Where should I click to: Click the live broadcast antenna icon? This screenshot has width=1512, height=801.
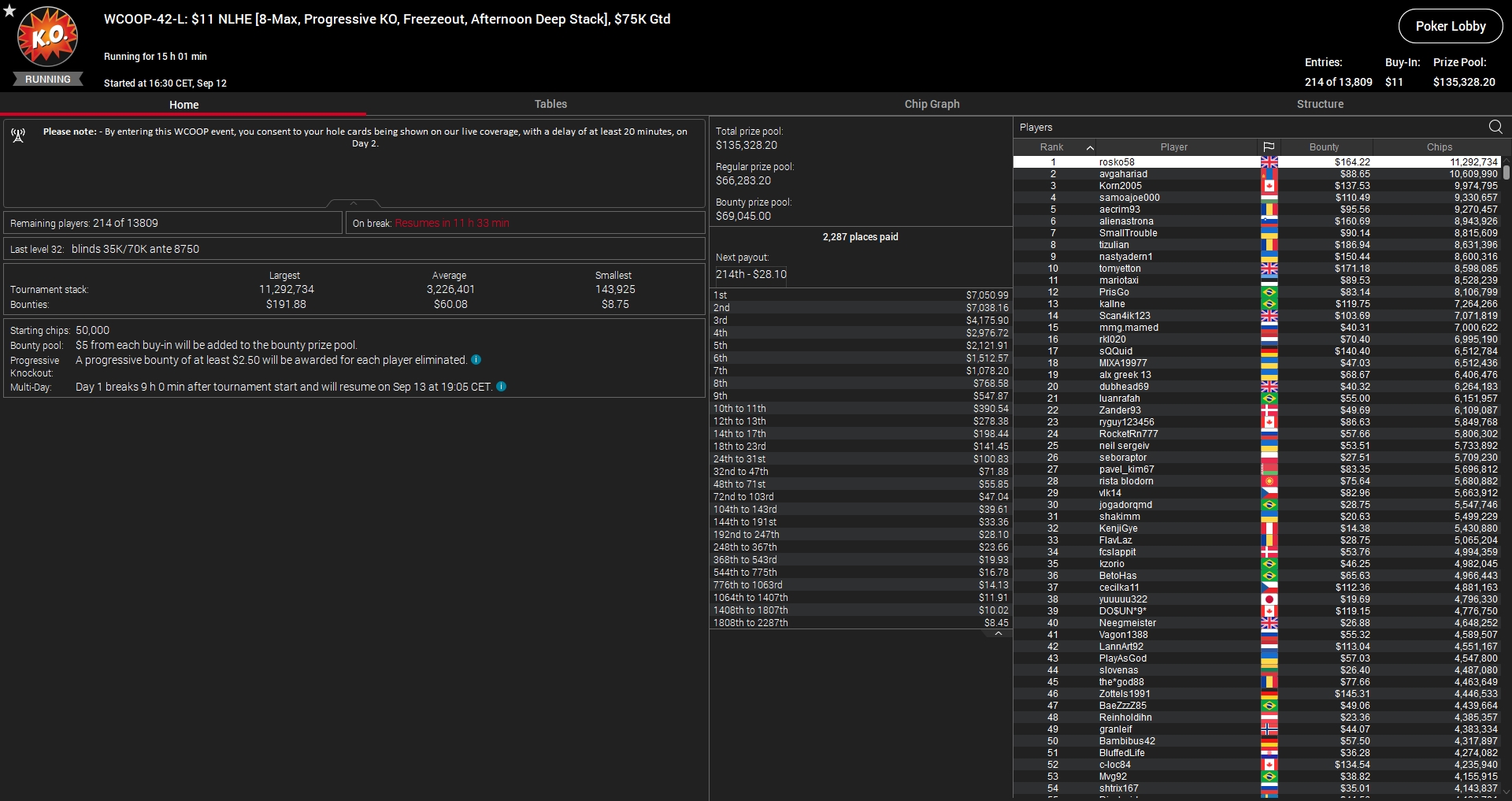click(x=18, y=135)
